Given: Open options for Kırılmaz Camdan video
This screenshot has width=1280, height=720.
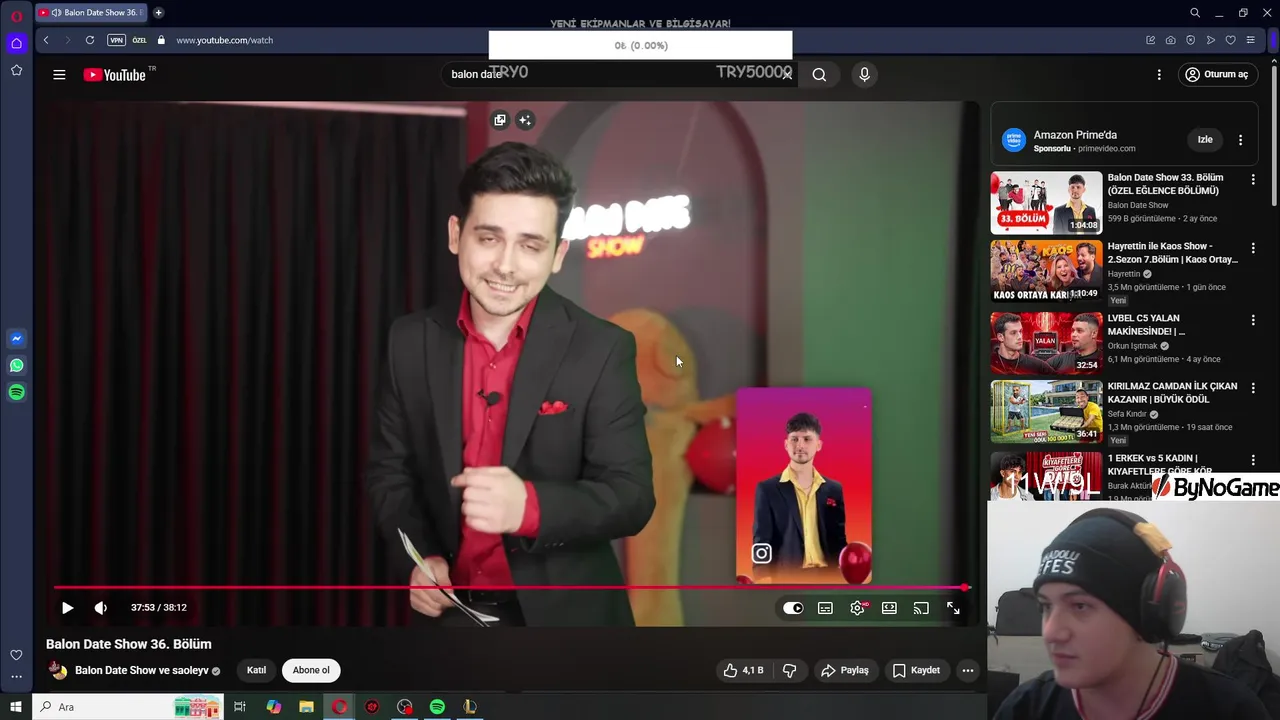Looking at the screenshot, I should click(1253, 388).
